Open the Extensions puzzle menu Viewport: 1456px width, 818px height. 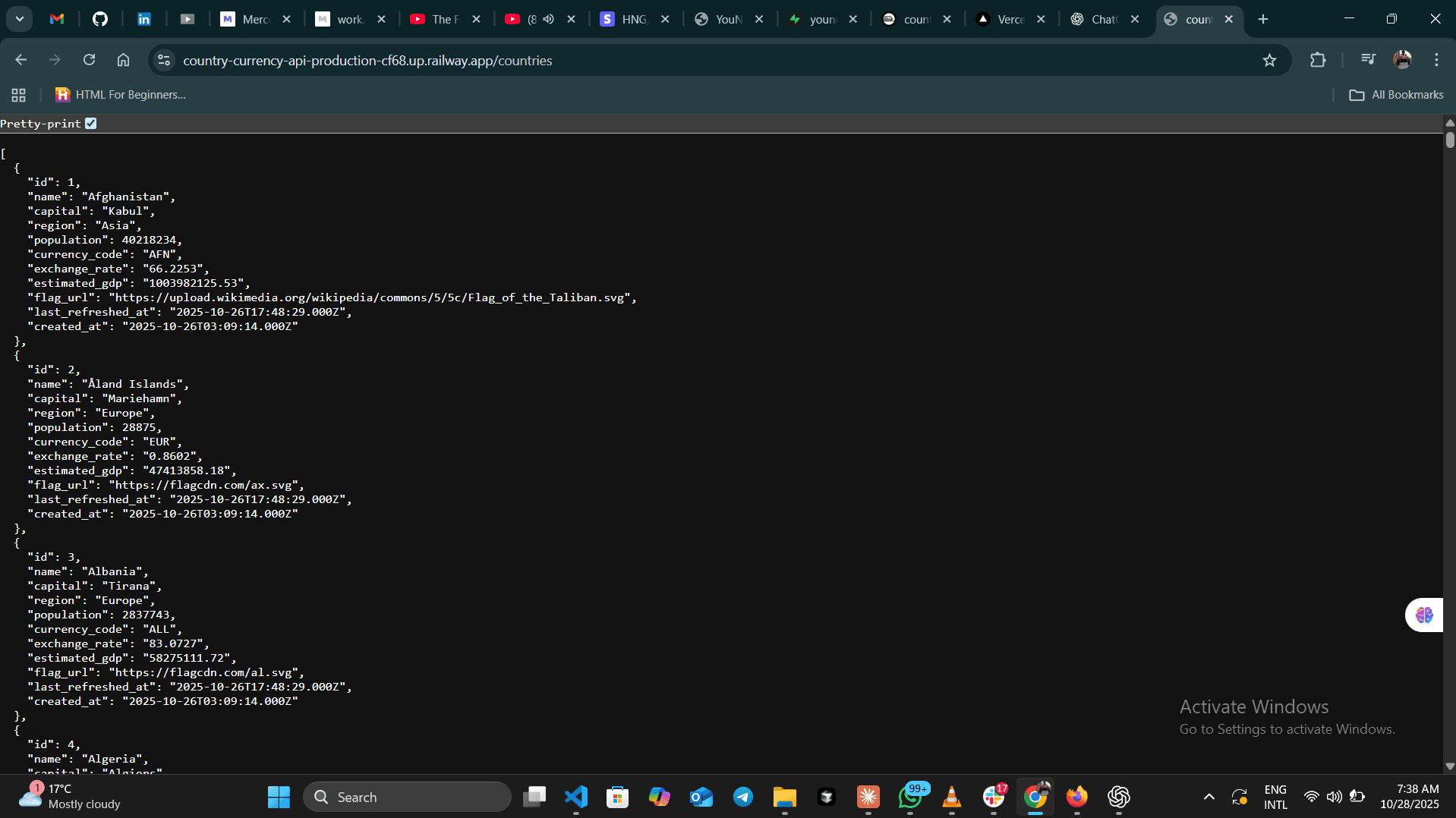point(1318,60)
